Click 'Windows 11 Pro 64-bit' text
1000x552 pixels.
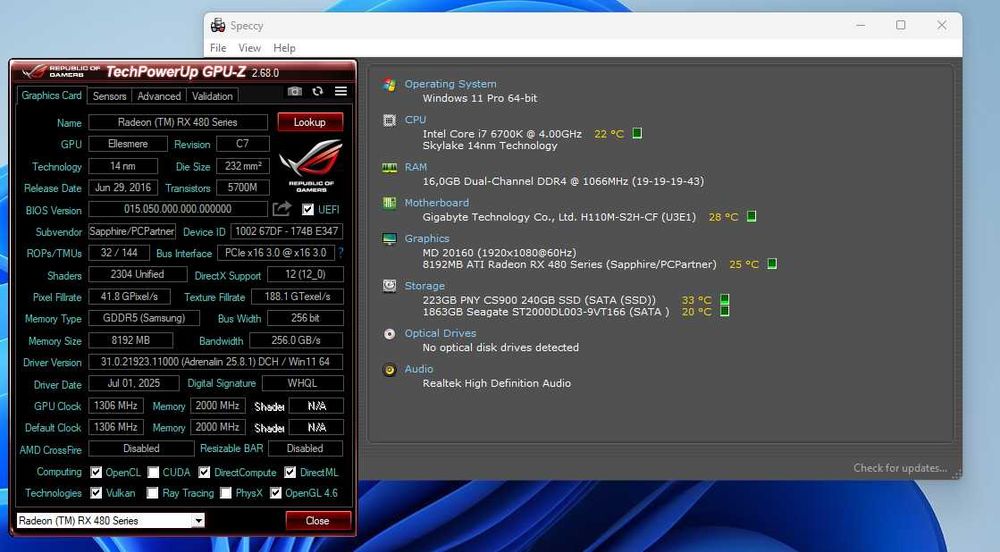coord(480,98)
